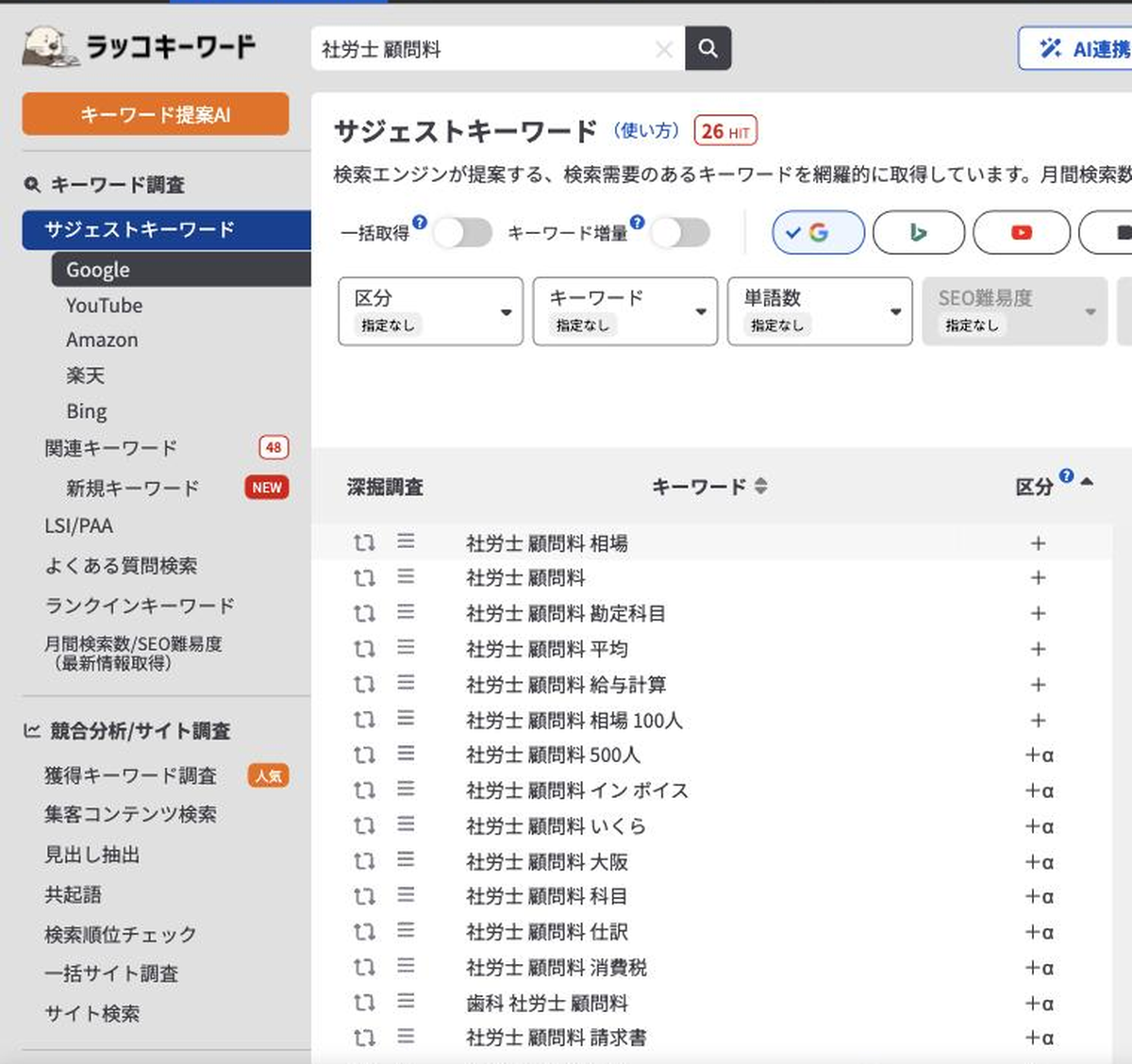Toggle the キーワード増量 switch
Image resolution: width=1132 pixels, height=1064 pixels.
(x=681, y=232)
